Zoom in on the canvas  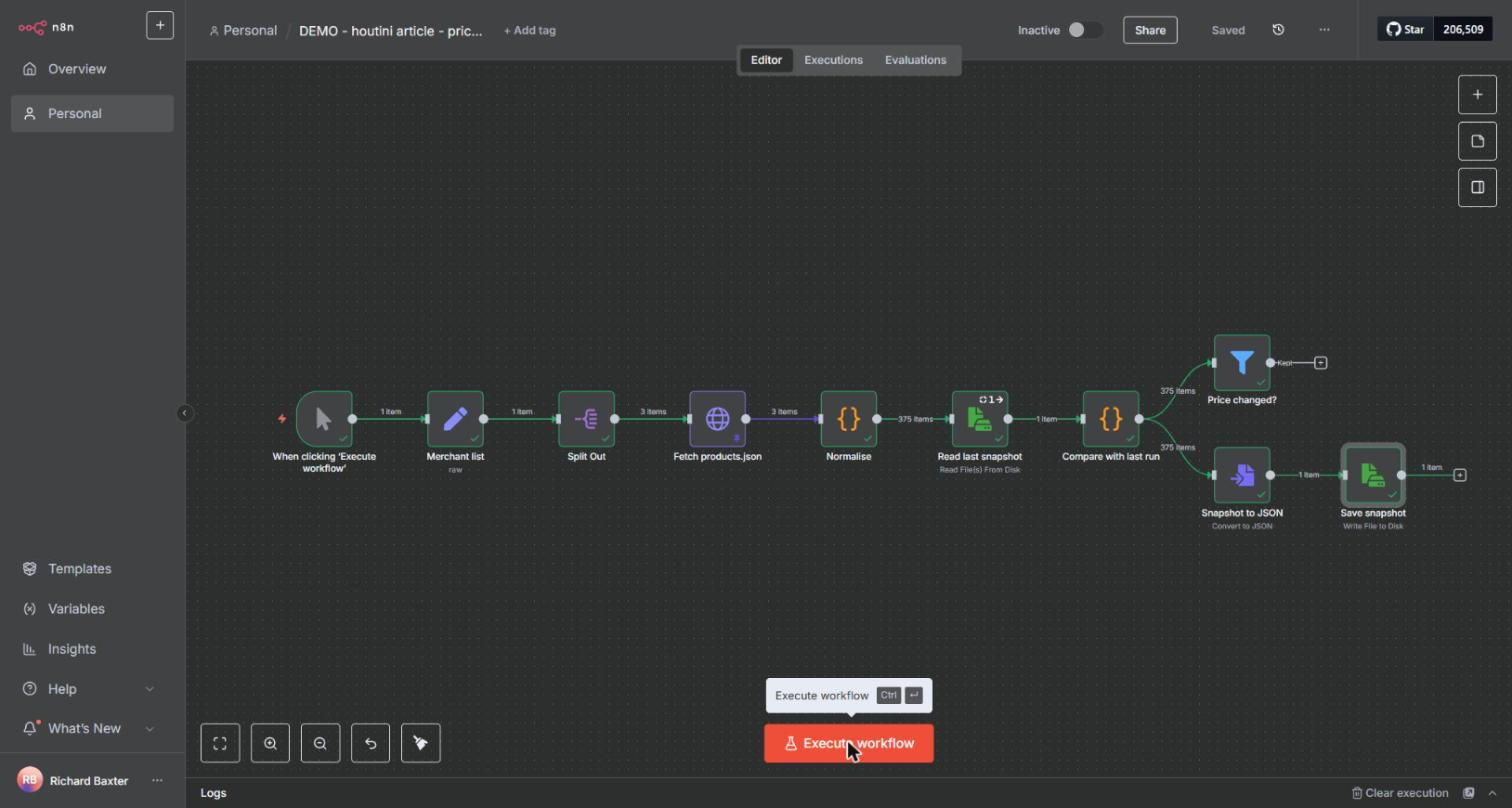[x=270, y=743]
